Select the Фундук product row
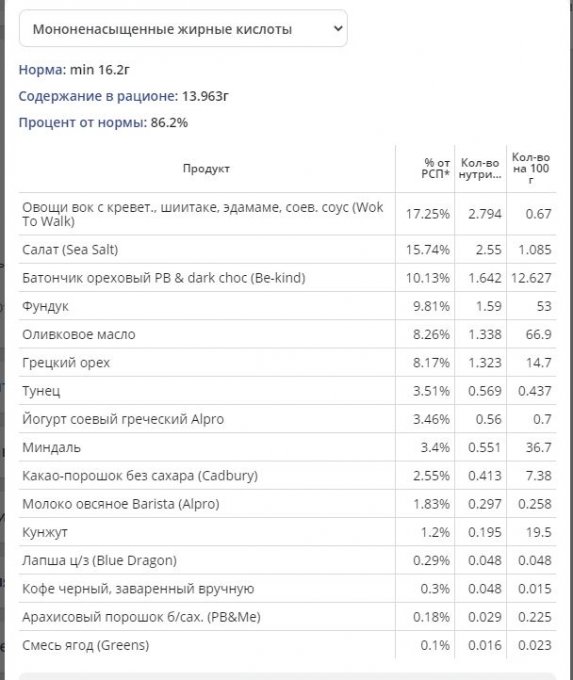Viewport: 573px width, 680px height. coord(287,306)
